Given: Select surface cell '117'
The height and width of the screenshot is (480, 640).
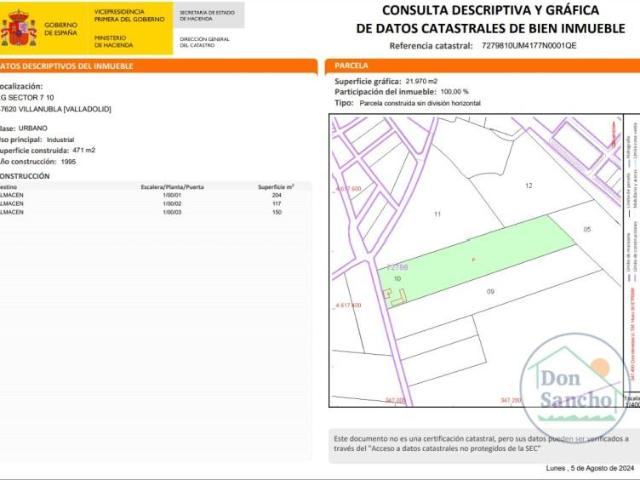Looking at the screenshot, I should click(x=277, y=204).
